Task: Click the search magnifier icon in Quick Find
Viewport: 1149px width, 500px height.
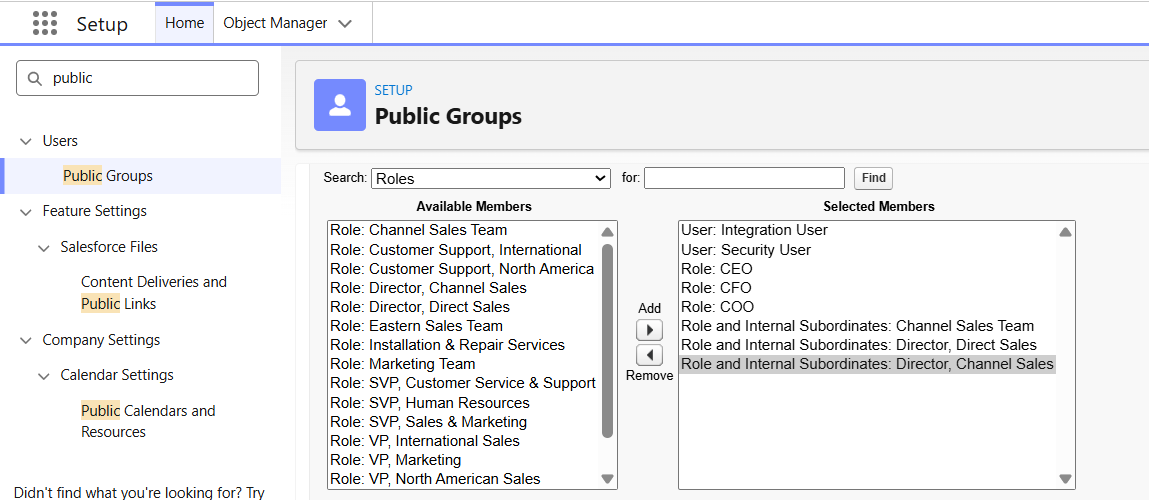Action: (34, 78)
